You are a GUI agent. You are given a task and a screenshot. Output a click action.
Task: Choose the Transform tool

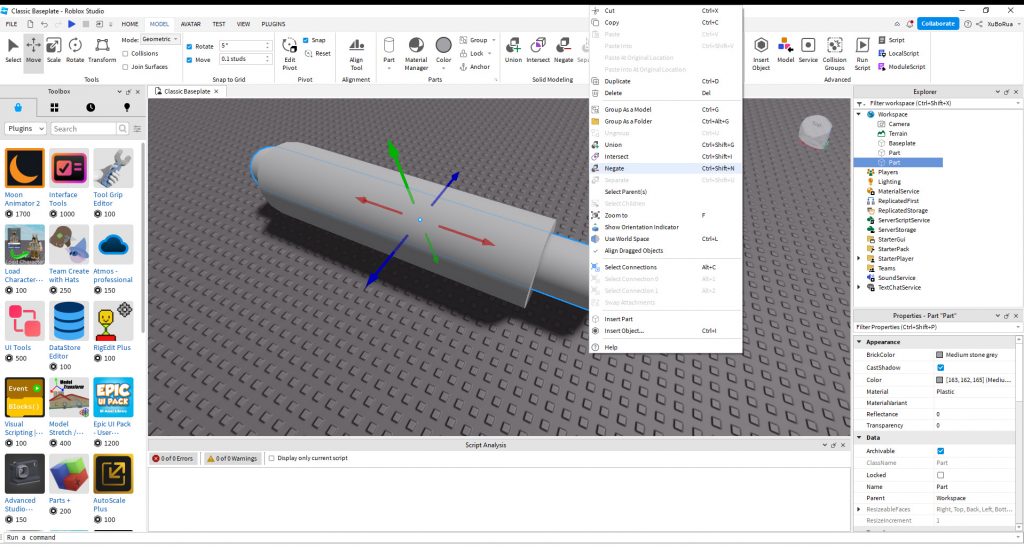(102, 48)
